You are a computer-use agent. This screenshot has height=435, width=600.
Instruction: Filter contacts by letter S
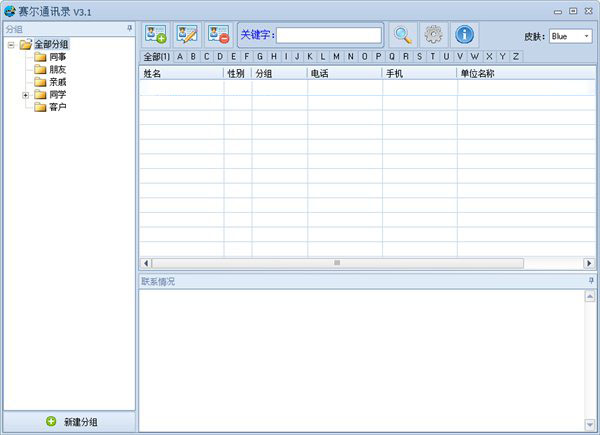(x=419, y=57)
